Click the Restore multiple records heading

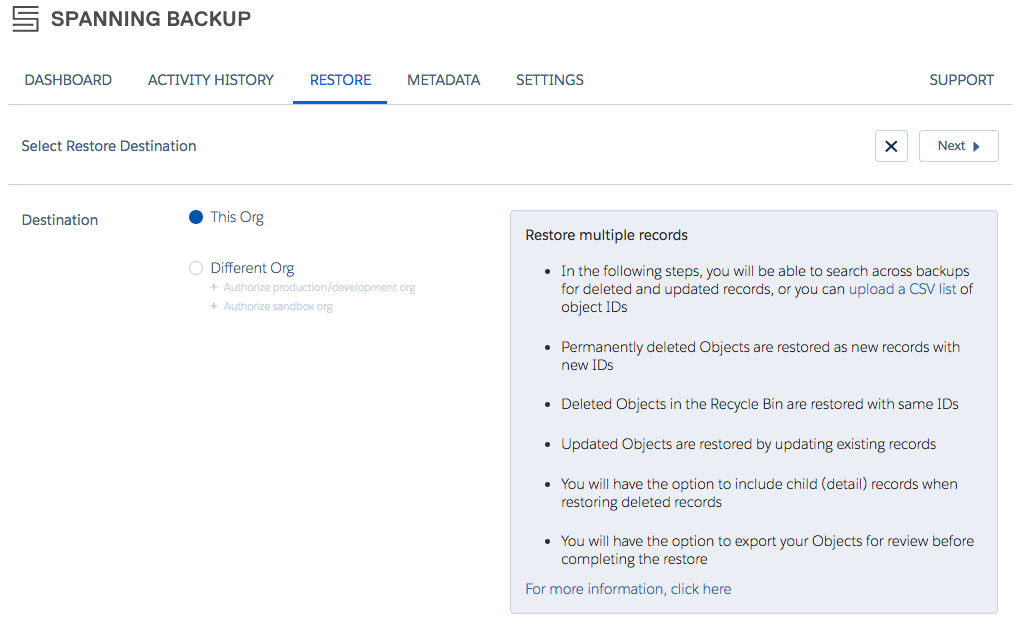click(x=606, y=235)
